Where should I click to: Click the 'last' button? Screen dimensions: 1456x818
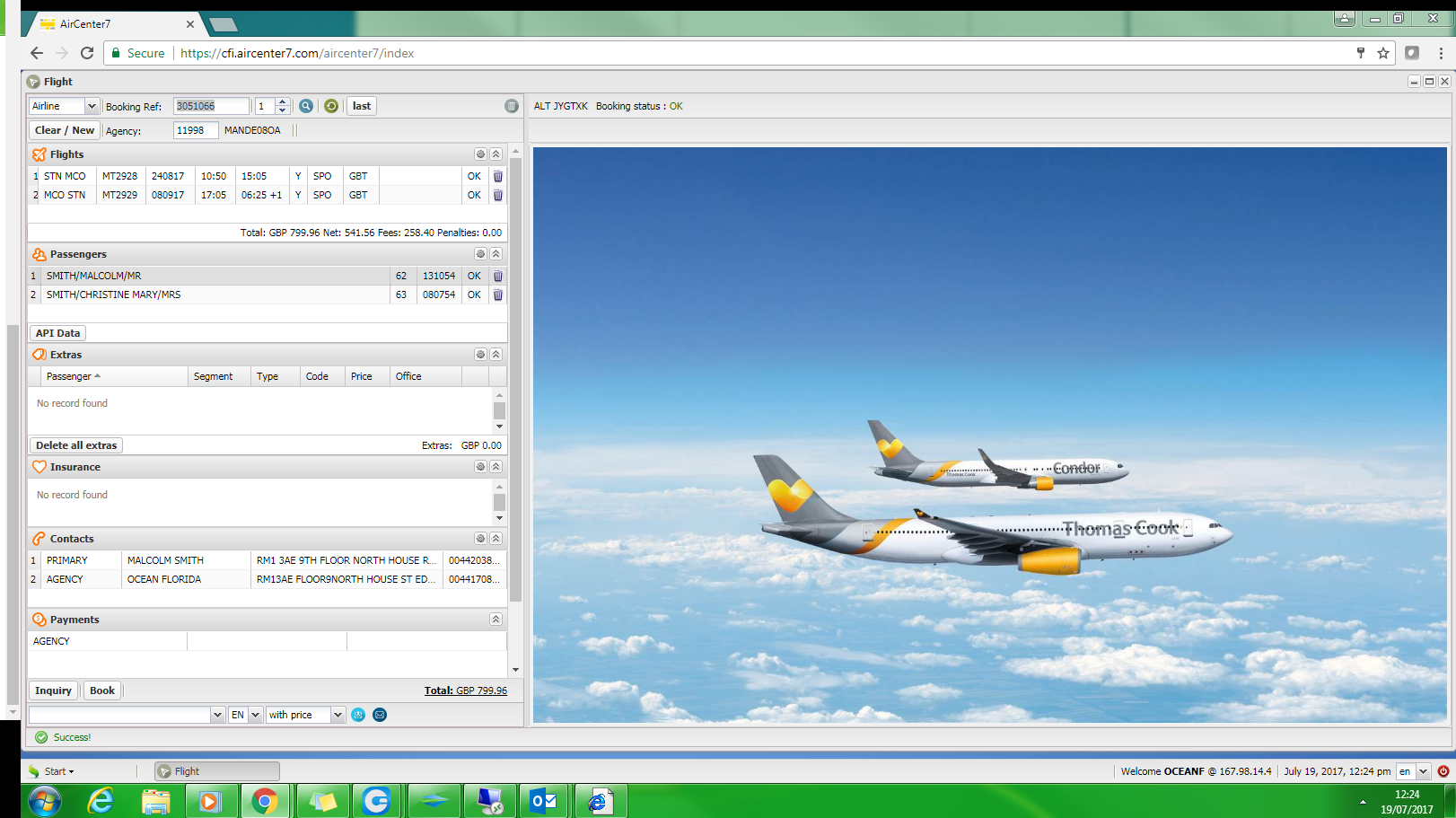(362, 106)
